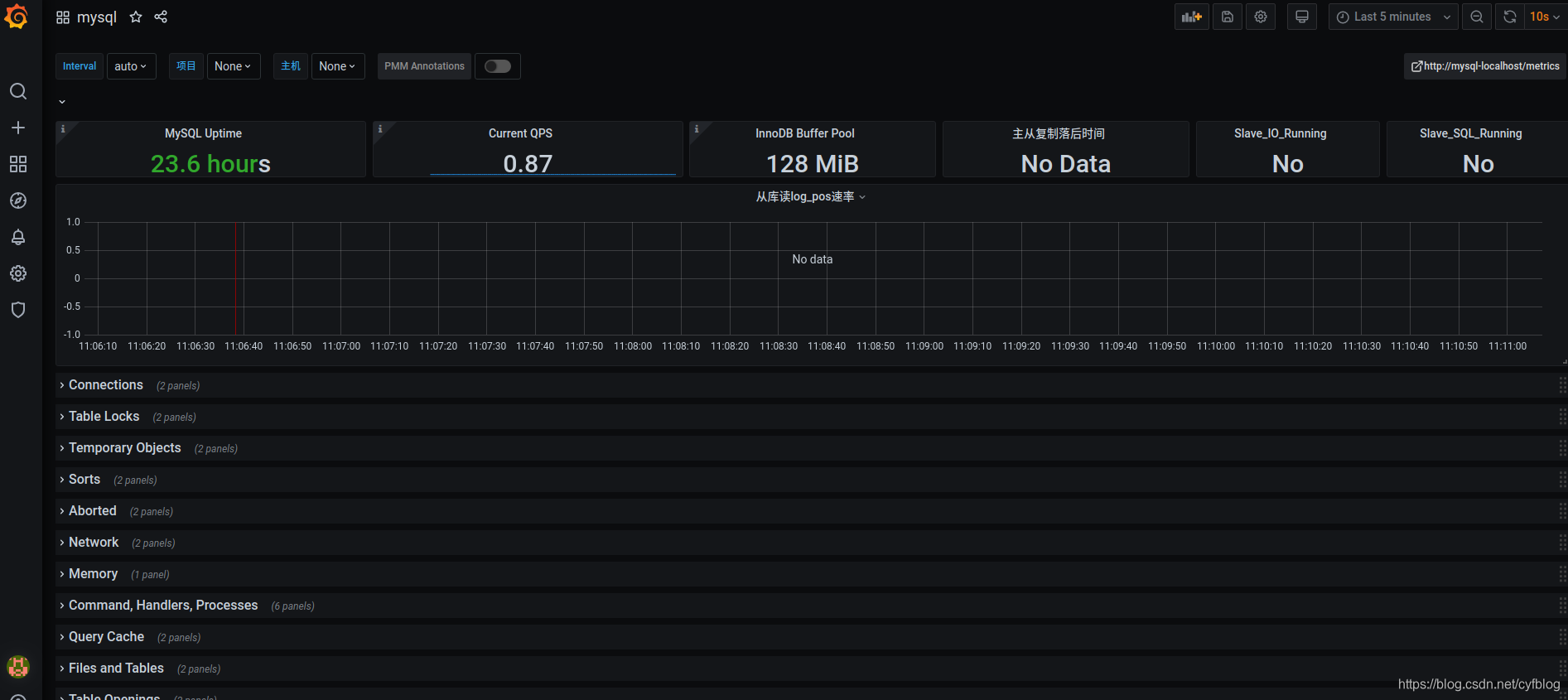Open the Last 5 minutes time picker
This screenshot has height=700, width=1568.
point(1393,17)
